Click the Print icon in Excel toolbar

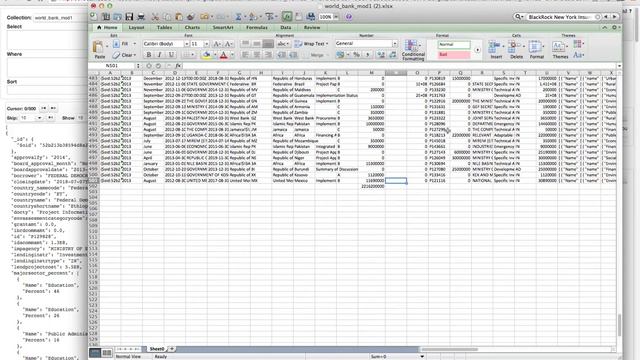click(141, 17)
